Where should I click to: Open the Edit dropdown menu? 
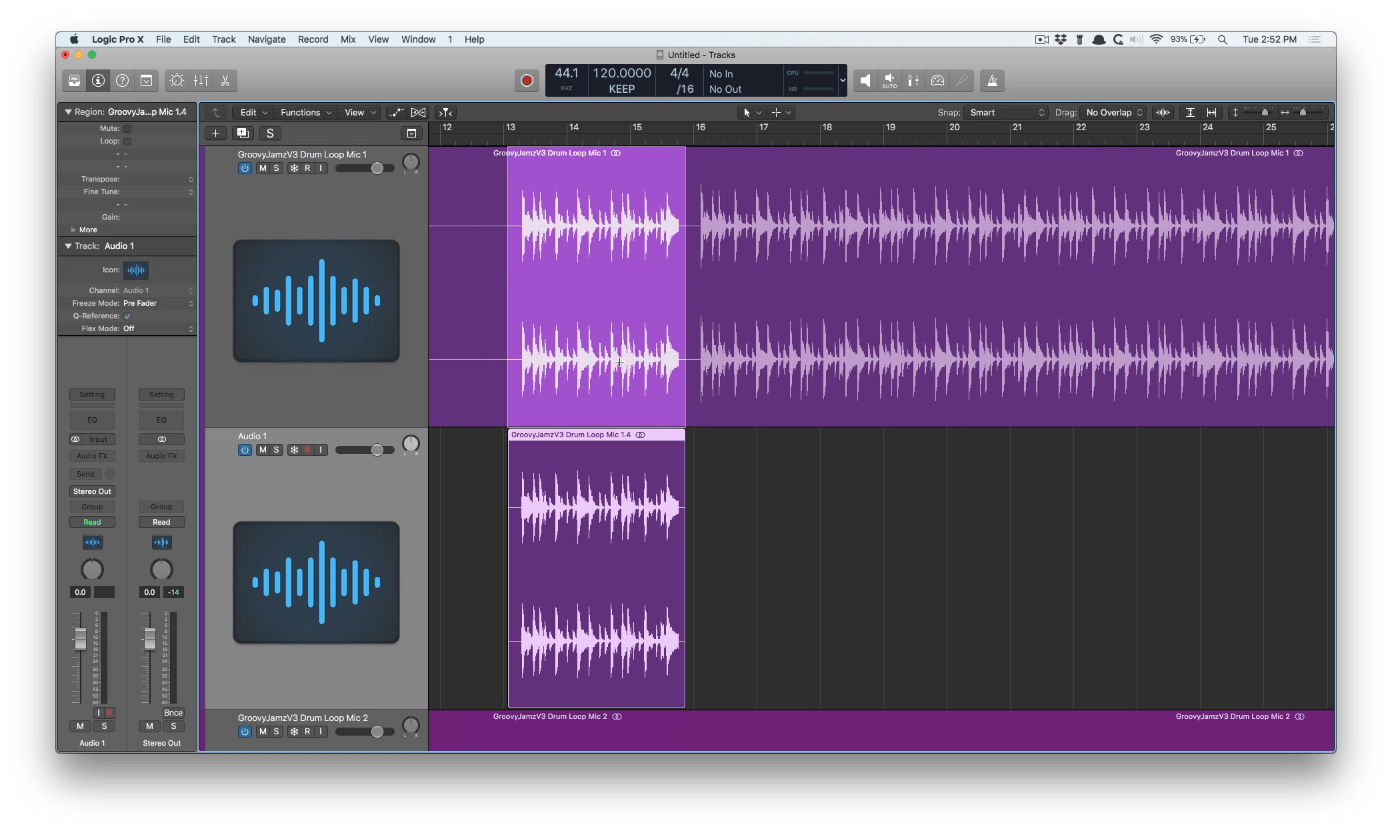253,113
